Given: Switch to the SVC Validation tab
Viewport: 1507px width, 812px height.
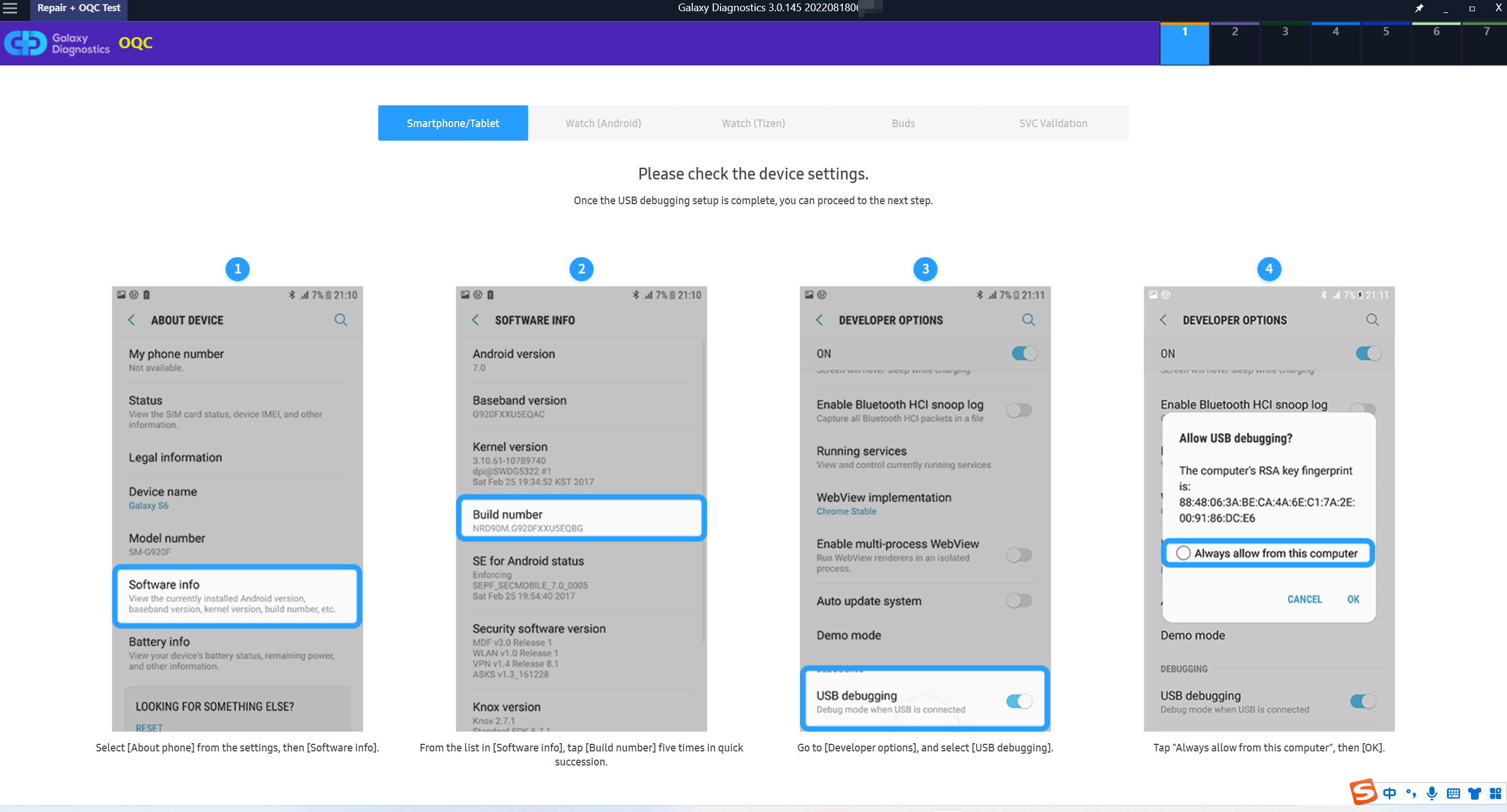Looking at the screenshot, I should (1053, 123).
